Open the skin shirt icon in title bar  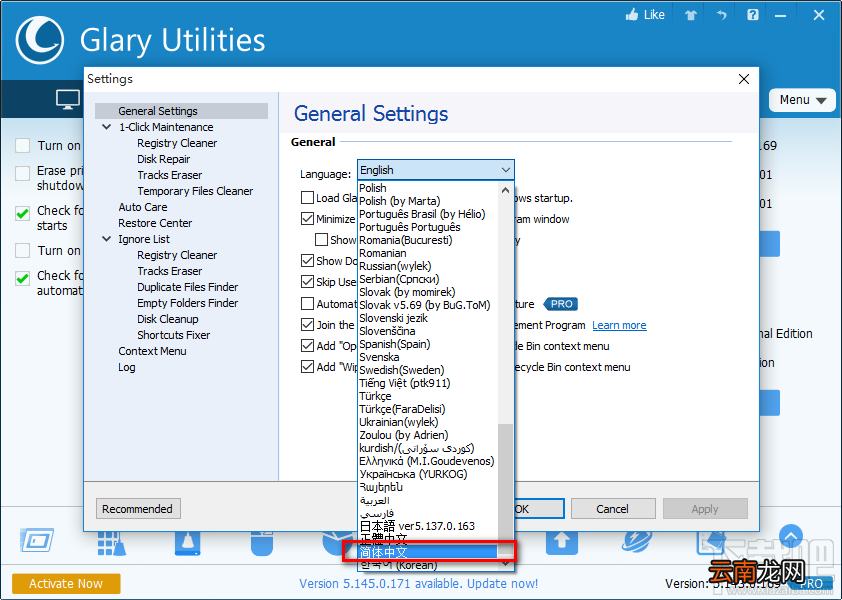(x=691, y=15)
